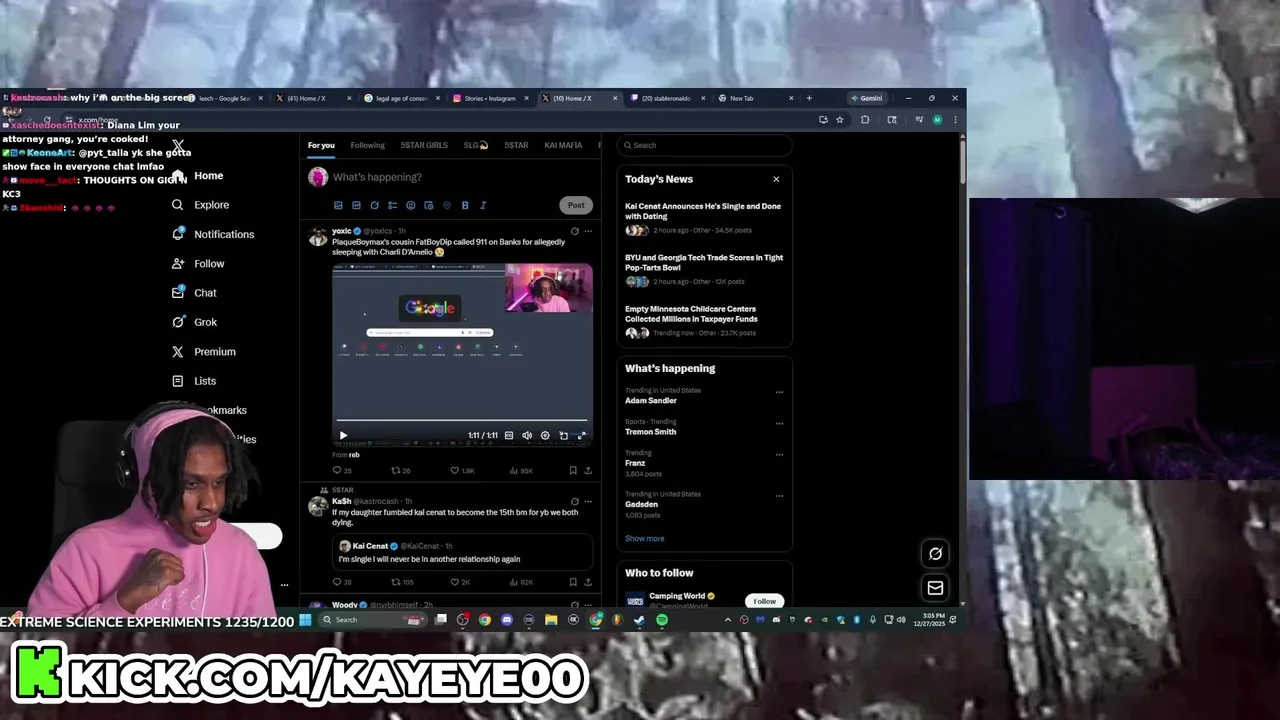Apply italic formatting in composer
Screen dimensions: 1280x720
pos(483,205)
